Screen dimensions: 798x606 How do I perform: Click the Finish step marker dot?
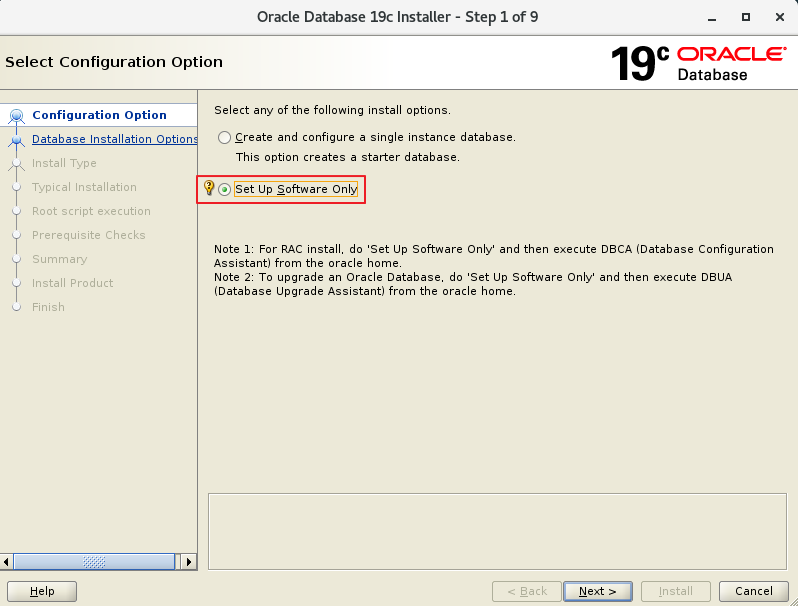pyautogui.click(x=16, y=307)
